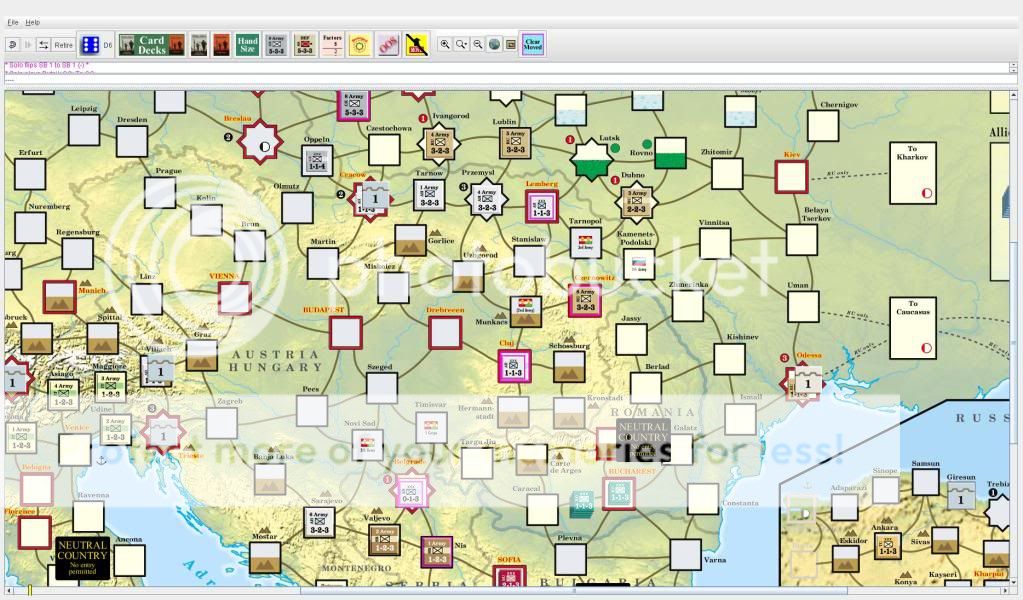Open the grey soldiers hand icon
The height and width of the screenshot is (600, 1023).
(199, 45)
